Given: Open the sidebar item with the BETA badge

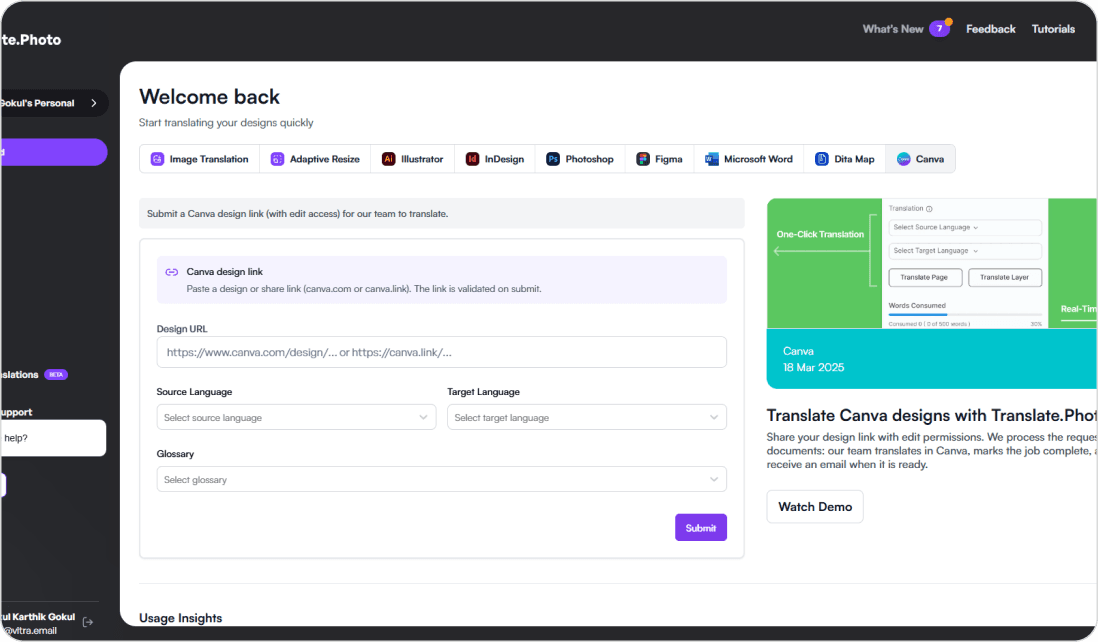Looking at the screenshot, I should pos(34,375).
